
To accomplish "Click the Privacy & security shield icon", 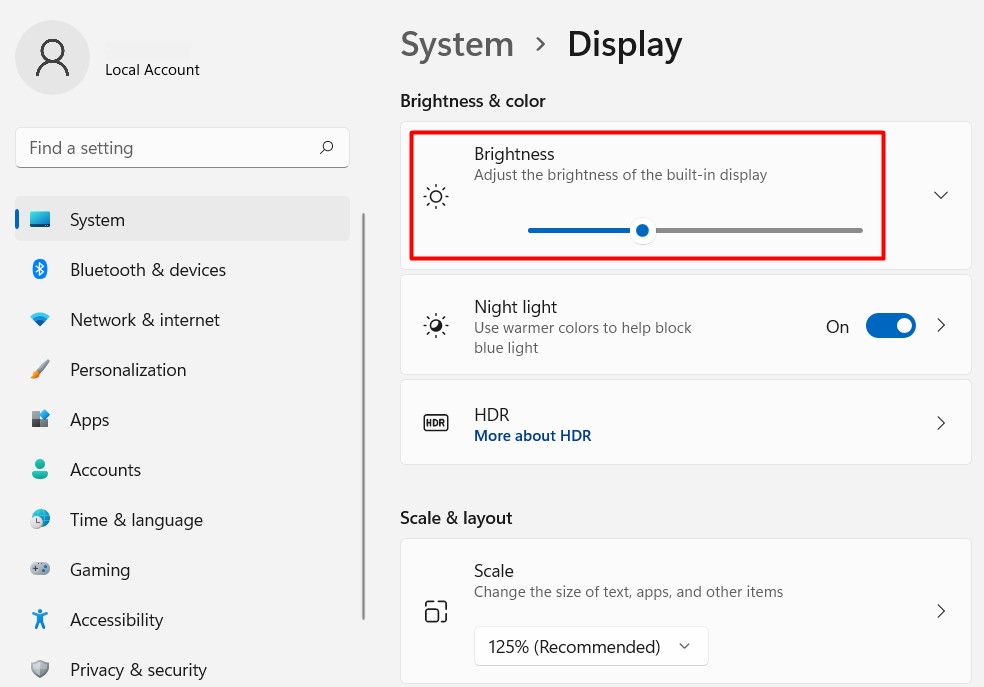I will pyautogui.click(x=40, y=669).
